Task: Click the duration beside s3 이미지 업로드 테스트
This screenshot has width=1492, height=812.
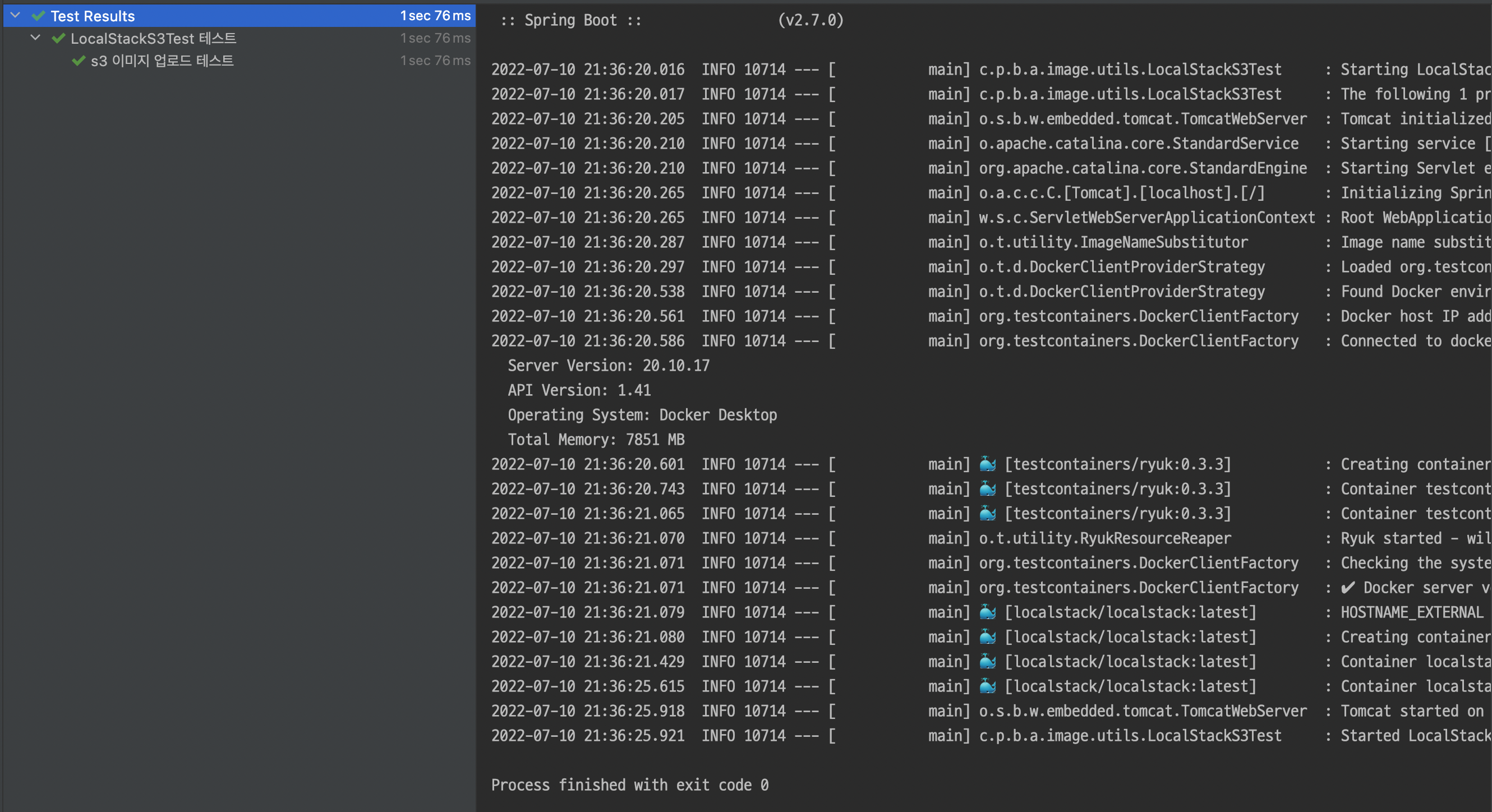Action: 436,60
